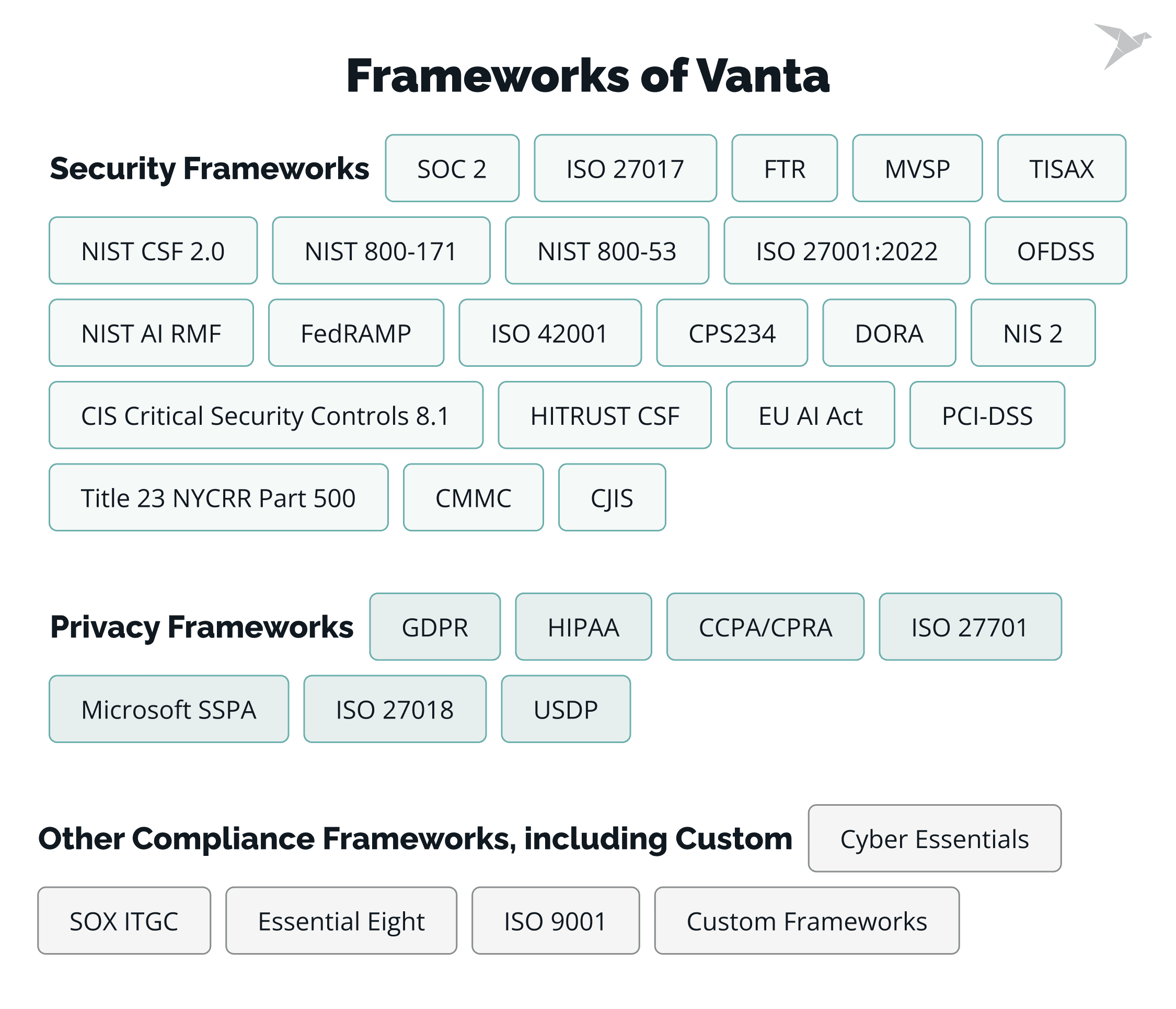Click the Microsoft SSPA chip
Screen dimensions: 1176x1009
(x=169, y=710)
